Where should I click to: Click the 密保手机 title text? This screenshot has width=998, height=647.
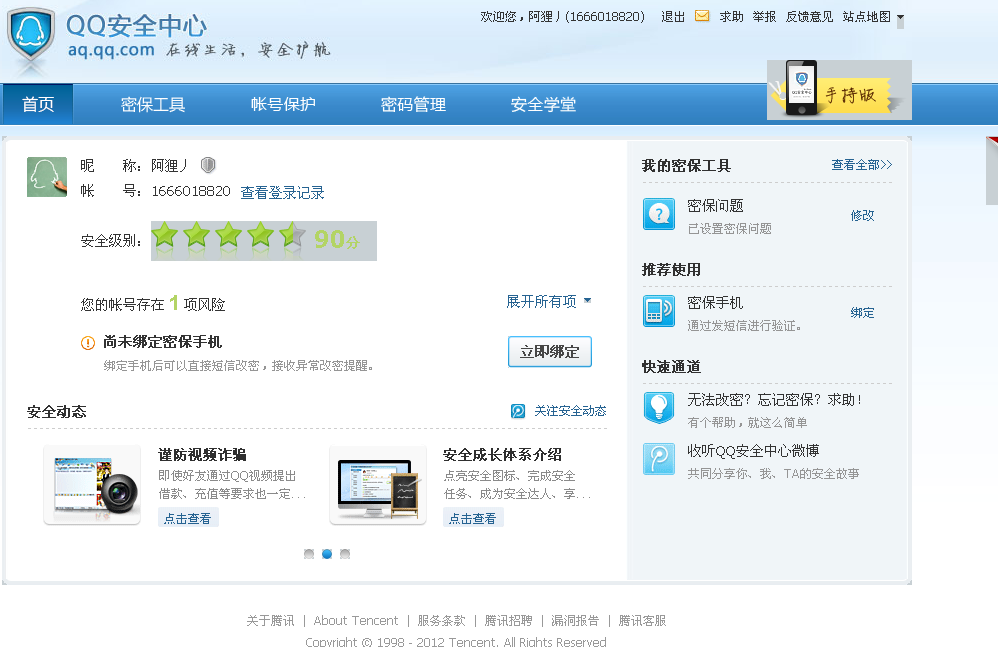point(715,303)
